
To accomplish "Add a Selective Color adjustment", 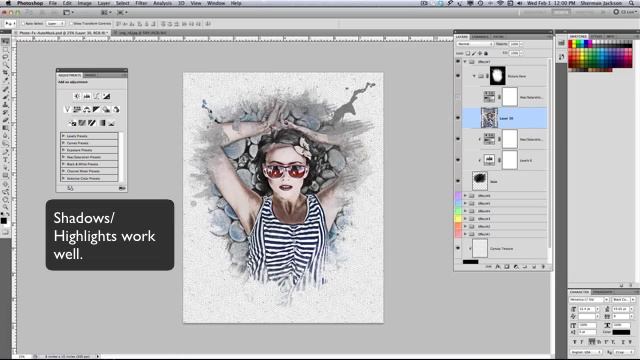I will pos(111,123).
